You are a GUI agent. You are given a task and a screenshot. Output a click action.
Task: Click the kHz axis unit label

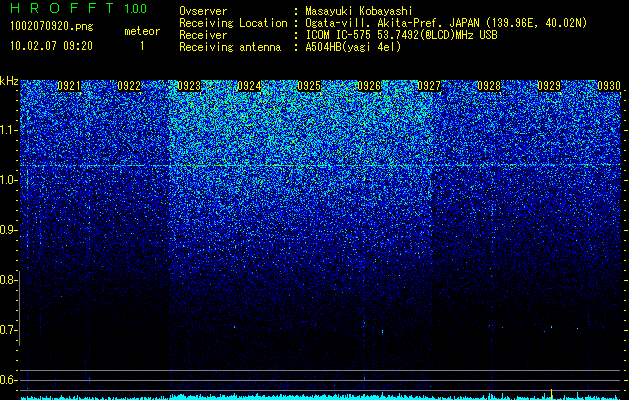point(9,81)
